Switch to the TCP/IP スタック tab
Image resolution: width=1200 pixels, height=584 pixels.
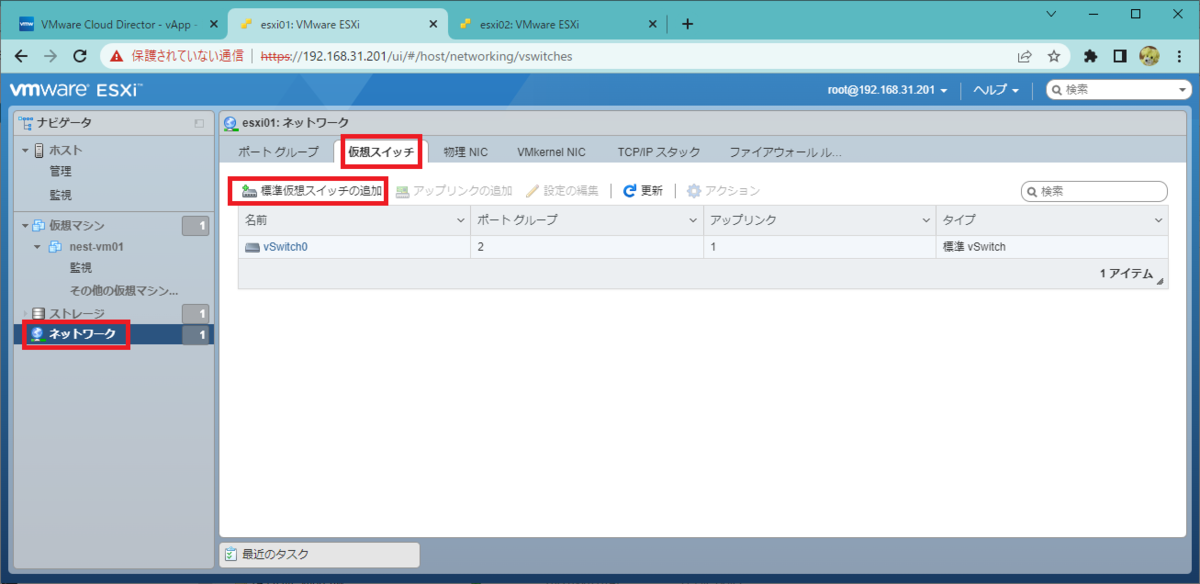(x=659, y=152)
